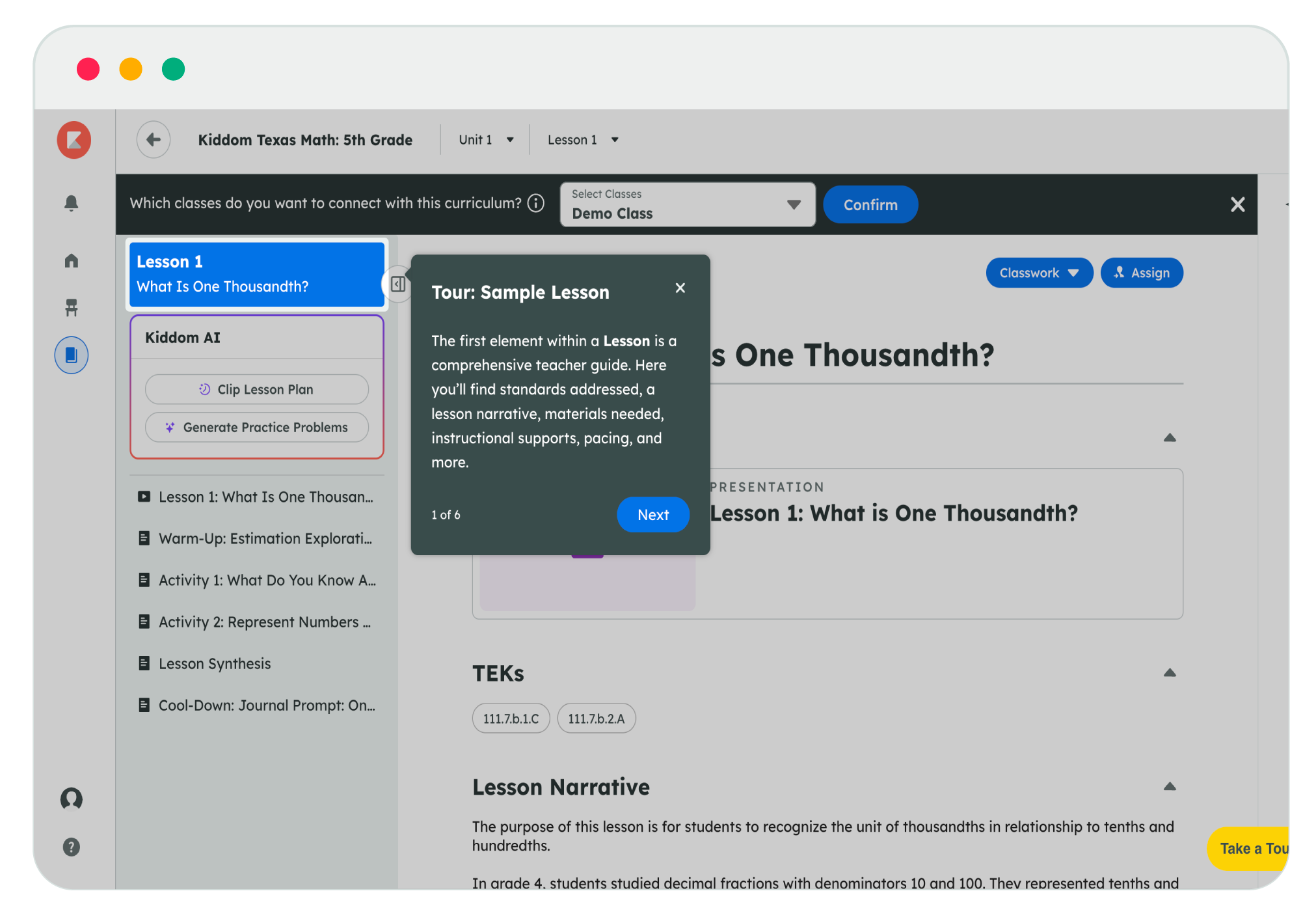Open the Classwork dropdown button
The height and width of the screenshot is (917, 1316).
(1038, 273)
